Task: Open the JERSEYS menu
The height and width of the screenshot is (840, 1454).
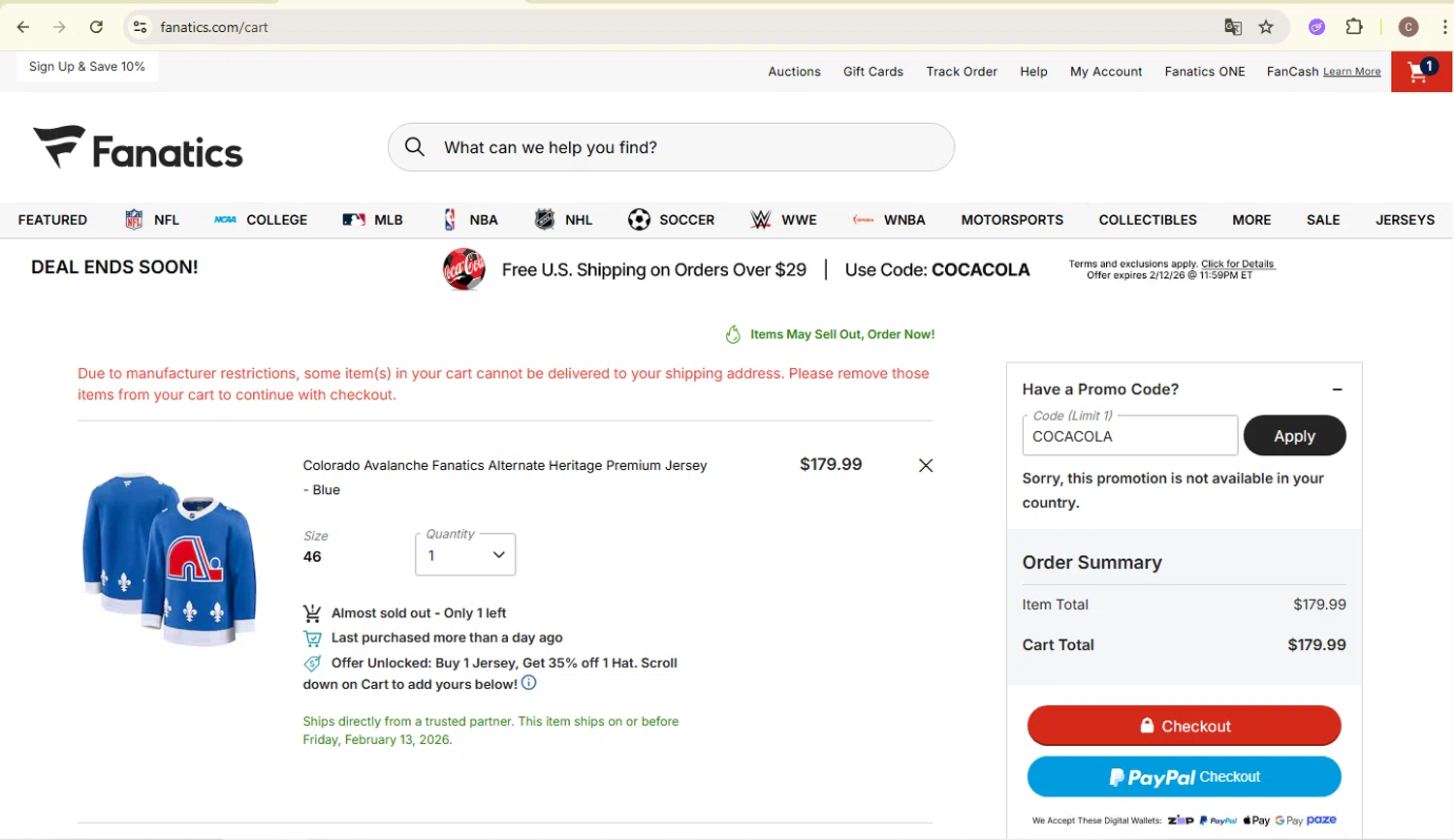Action: tap(1405, 220)
